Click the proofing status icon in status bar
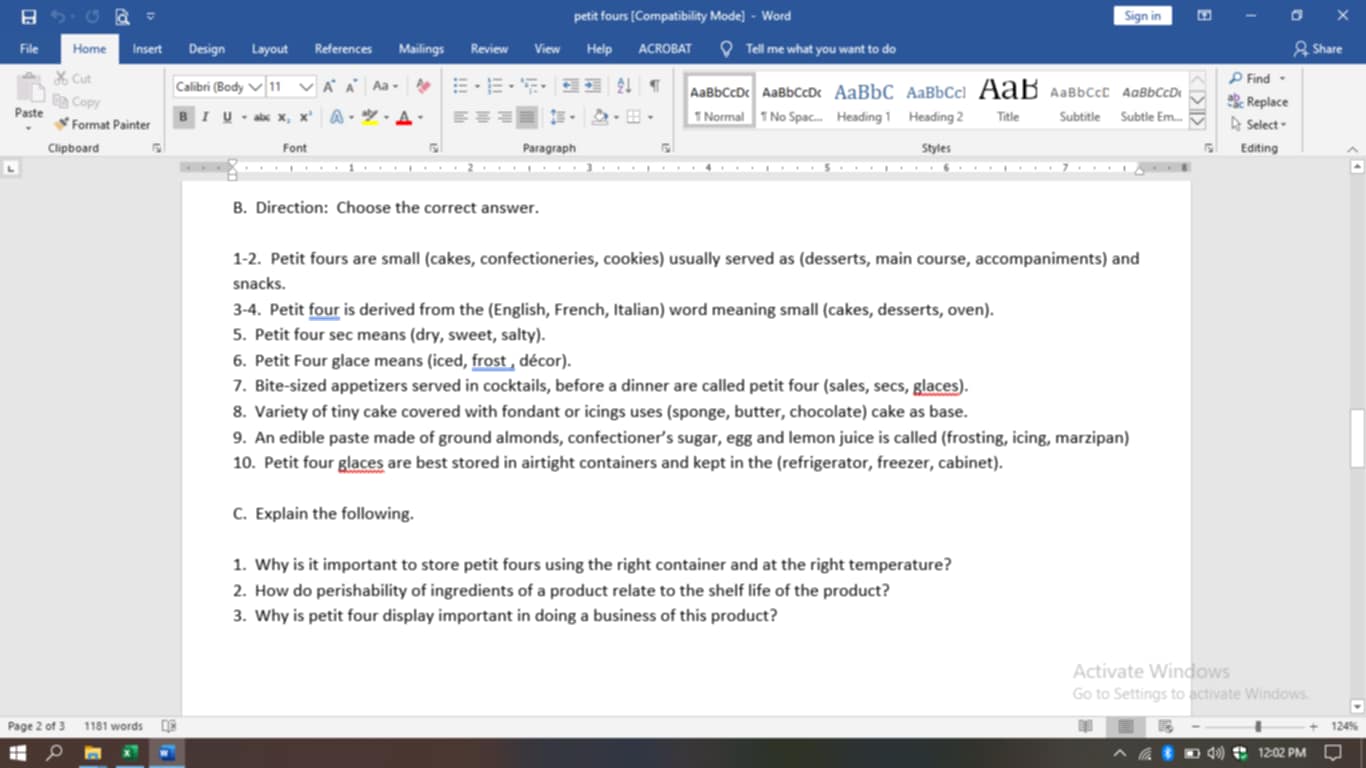 (x=169, y=726)
